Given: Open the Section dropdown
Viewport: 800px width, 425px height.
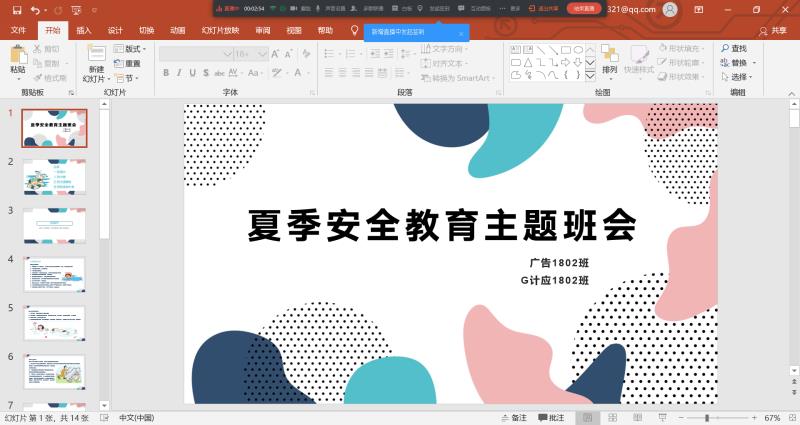Looking at the screenshot, I should pyautogui.click(x=126, y=78).
